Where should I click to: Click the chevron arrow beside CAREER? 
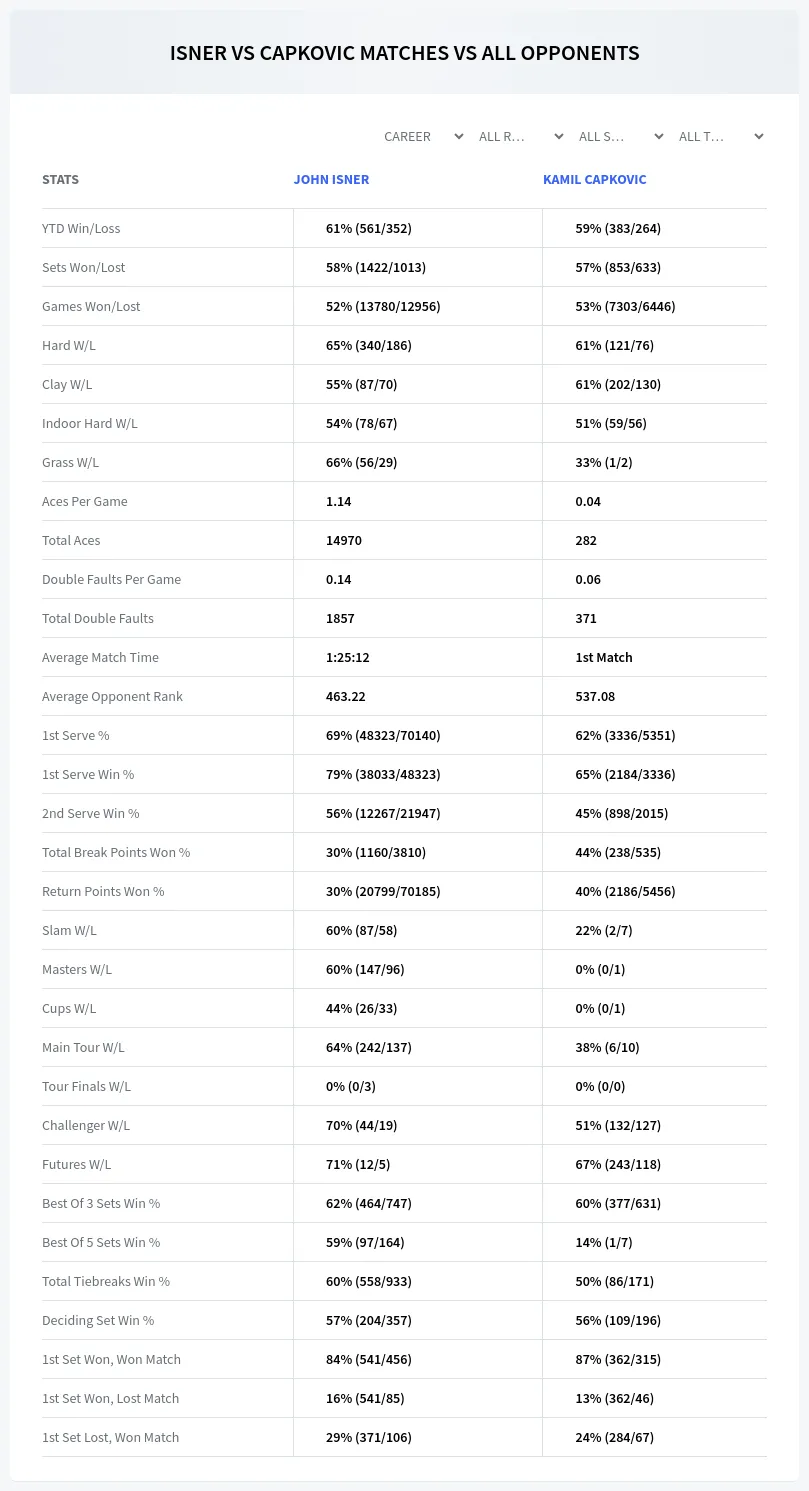coord(459,136)
